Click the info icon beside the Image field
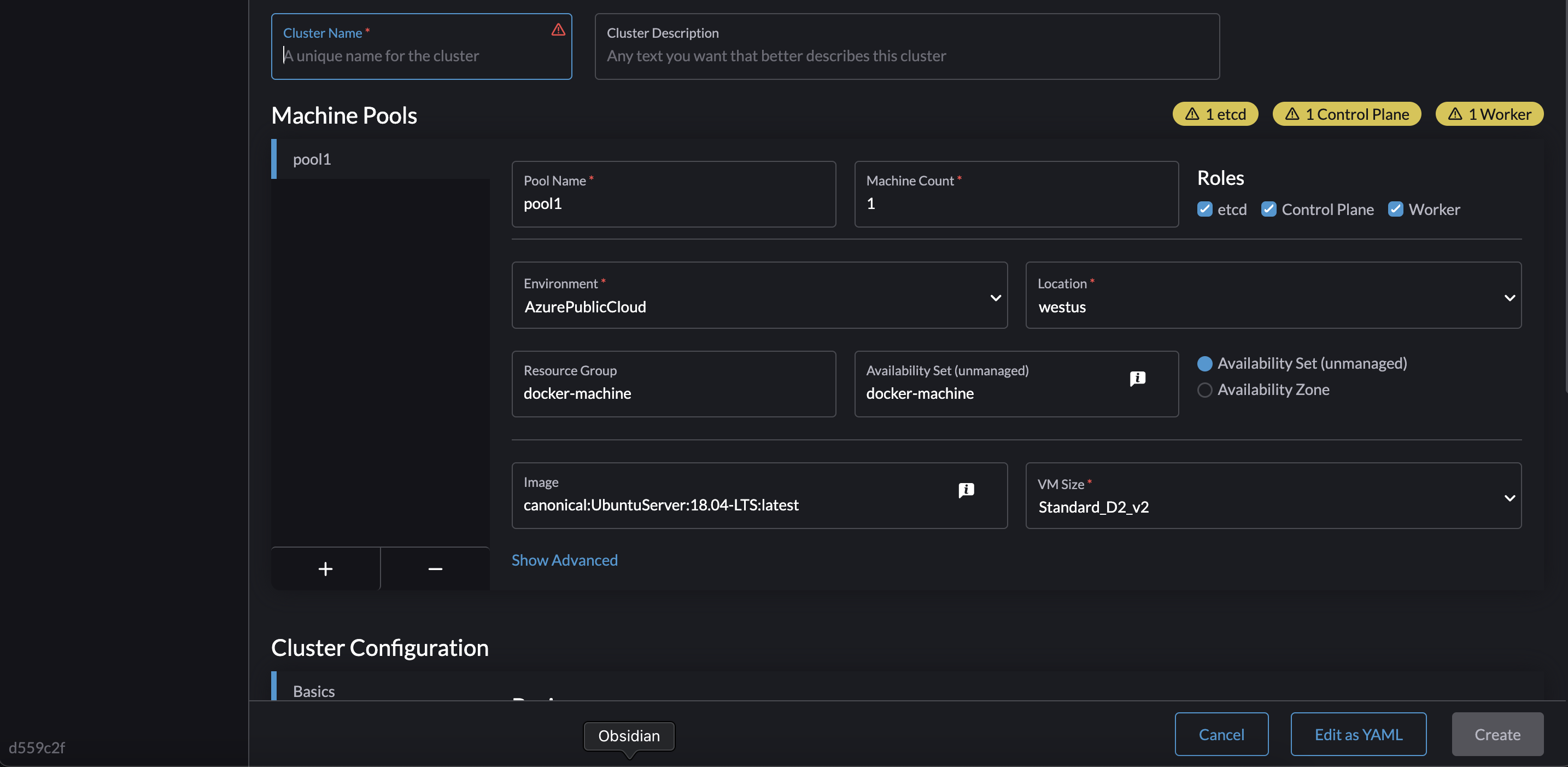1568x767 pixels. coord(967,490)
